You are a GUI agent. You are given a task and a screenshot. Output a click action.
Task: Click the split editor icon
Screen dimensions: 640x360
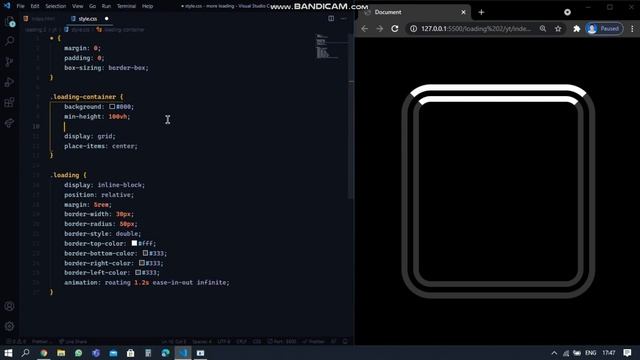tap(331, 18)
